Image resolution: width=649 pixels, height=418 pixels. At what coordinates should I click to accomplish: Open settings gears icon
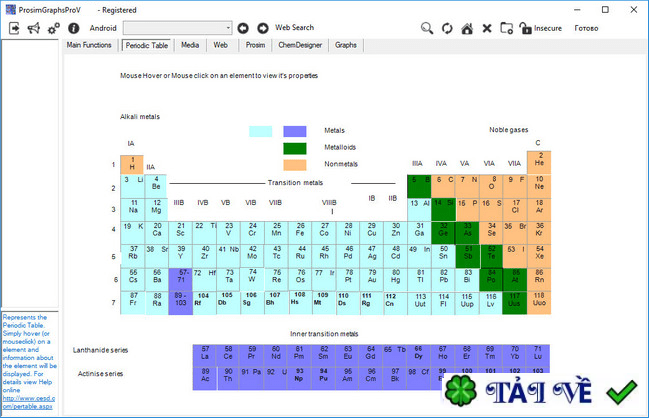[54, 28]
